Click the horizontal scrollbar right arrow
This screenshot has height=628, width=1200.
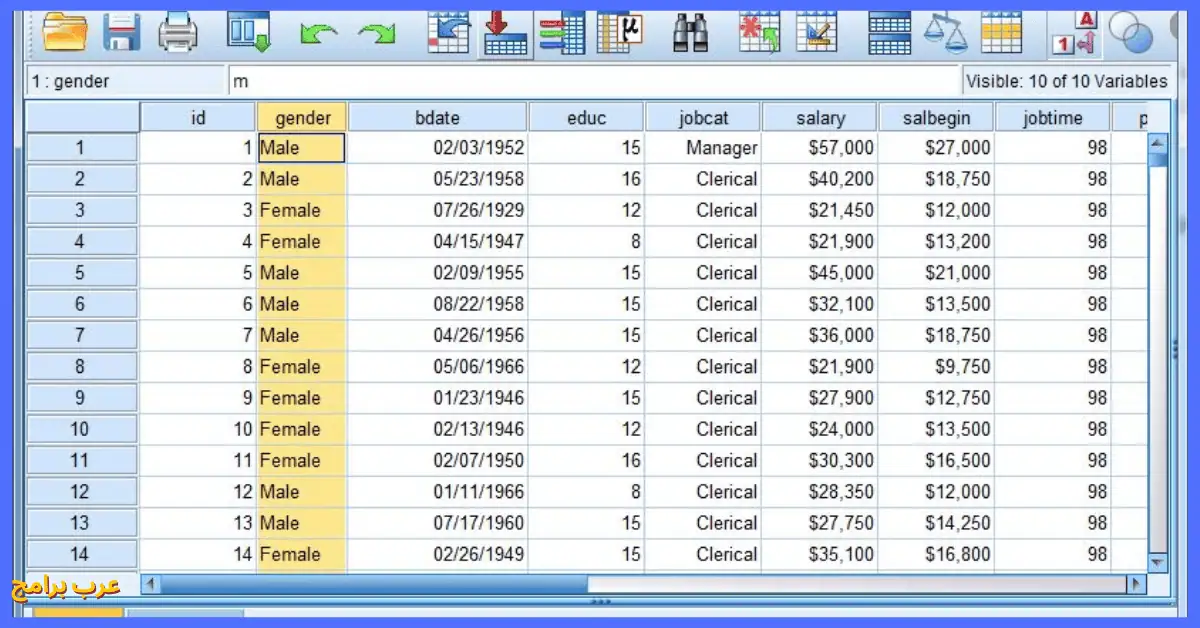point(1136,583)
